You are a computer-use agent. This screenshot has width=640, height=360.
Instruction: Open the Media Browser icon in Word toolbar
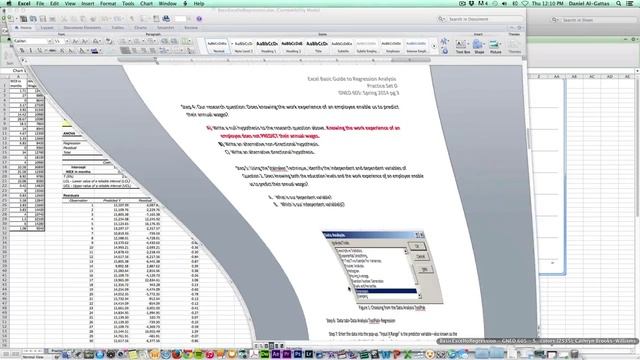[x=166, y=19]
